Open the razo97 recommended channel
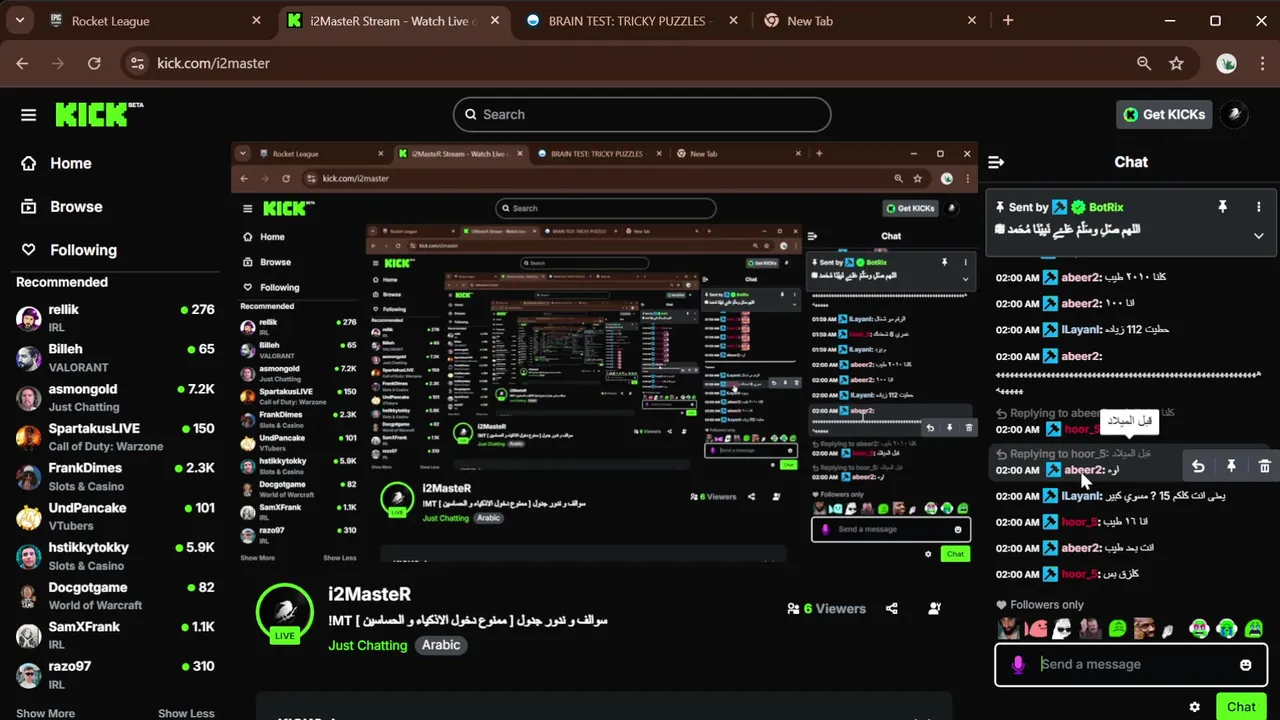1280x720 pixels. coord(116,674)
